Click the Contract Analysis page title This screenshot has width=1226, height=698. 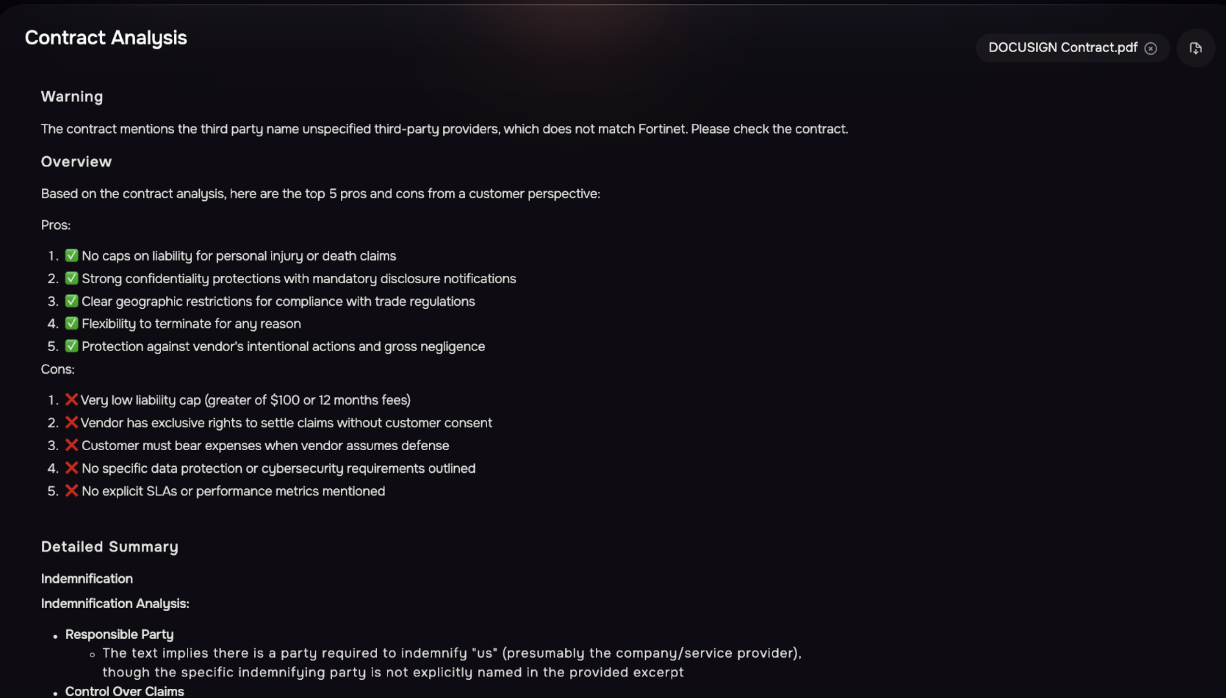point(106,38)
